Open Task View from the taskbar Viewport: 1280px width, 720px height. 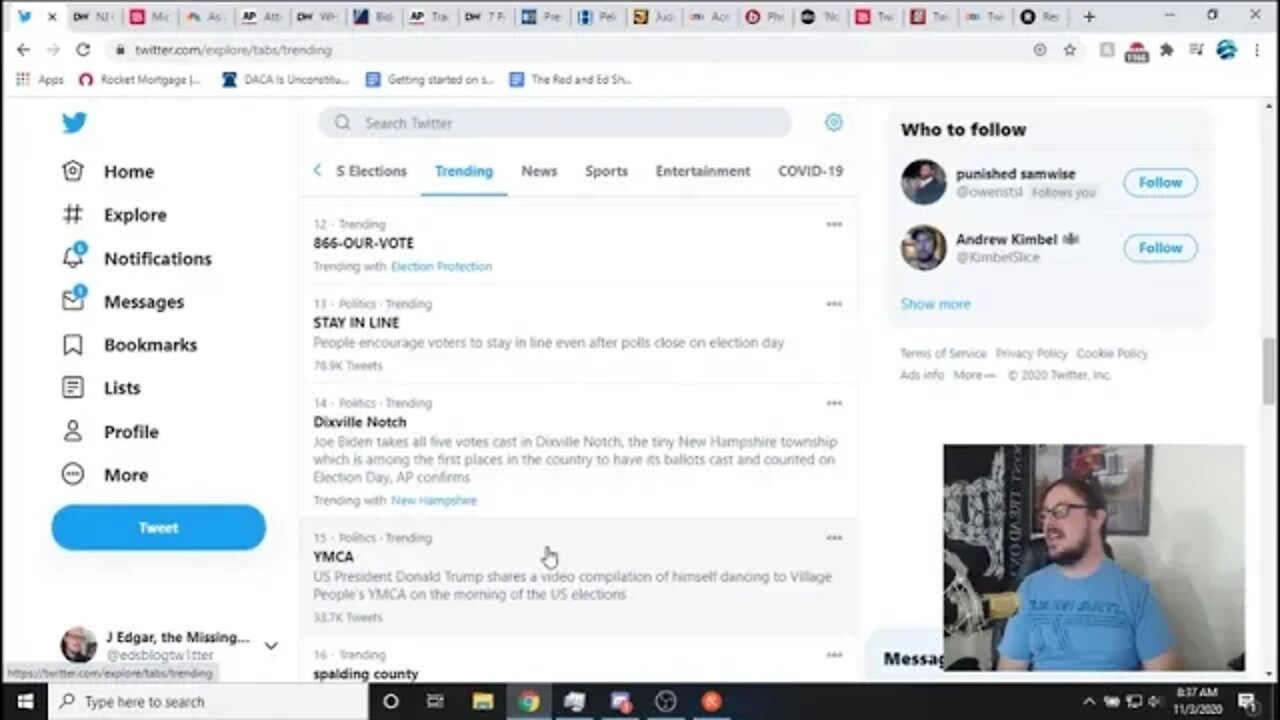point(436,701)
